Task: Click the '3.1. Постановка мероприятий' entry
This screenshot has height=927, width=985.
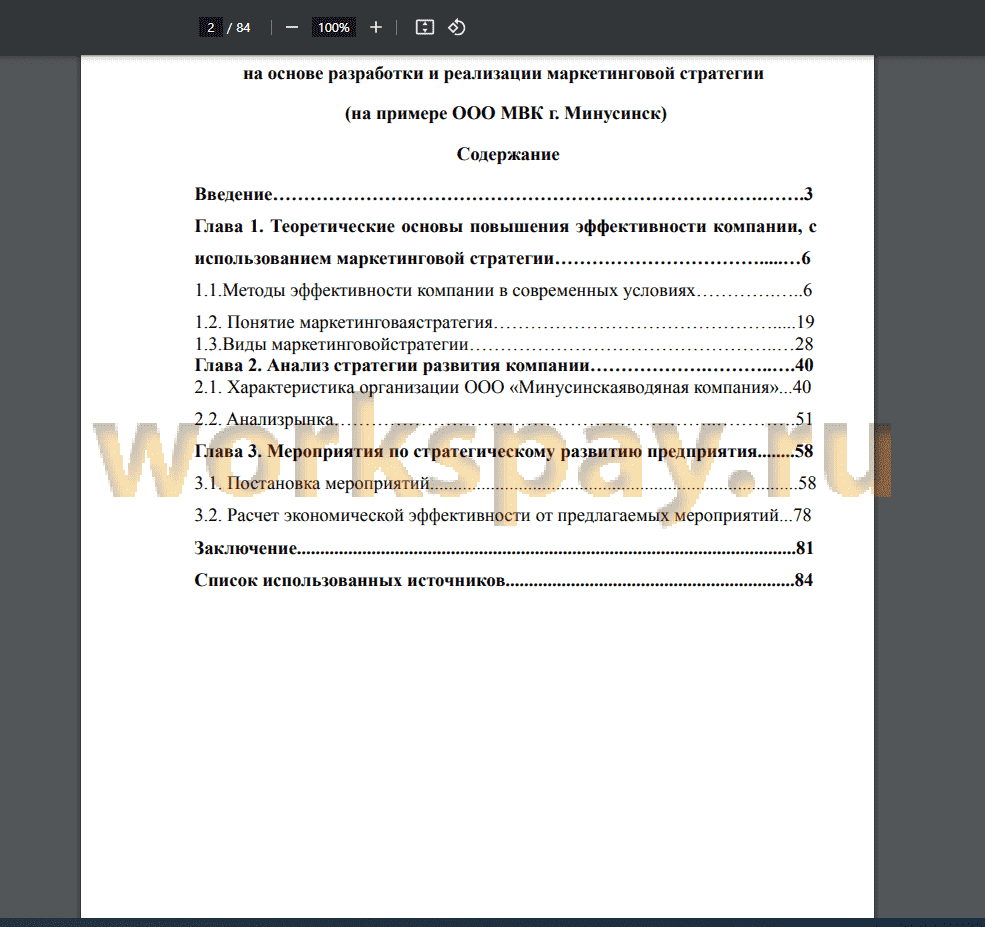Action: [506, 483]
